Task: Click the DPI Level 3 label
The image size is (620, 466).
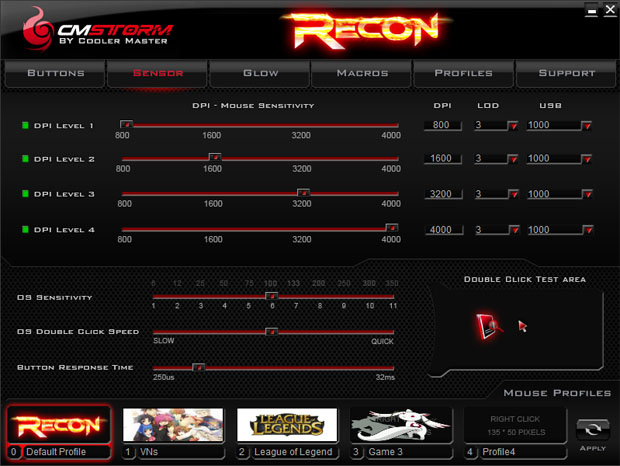Action: tap(64, 194)
